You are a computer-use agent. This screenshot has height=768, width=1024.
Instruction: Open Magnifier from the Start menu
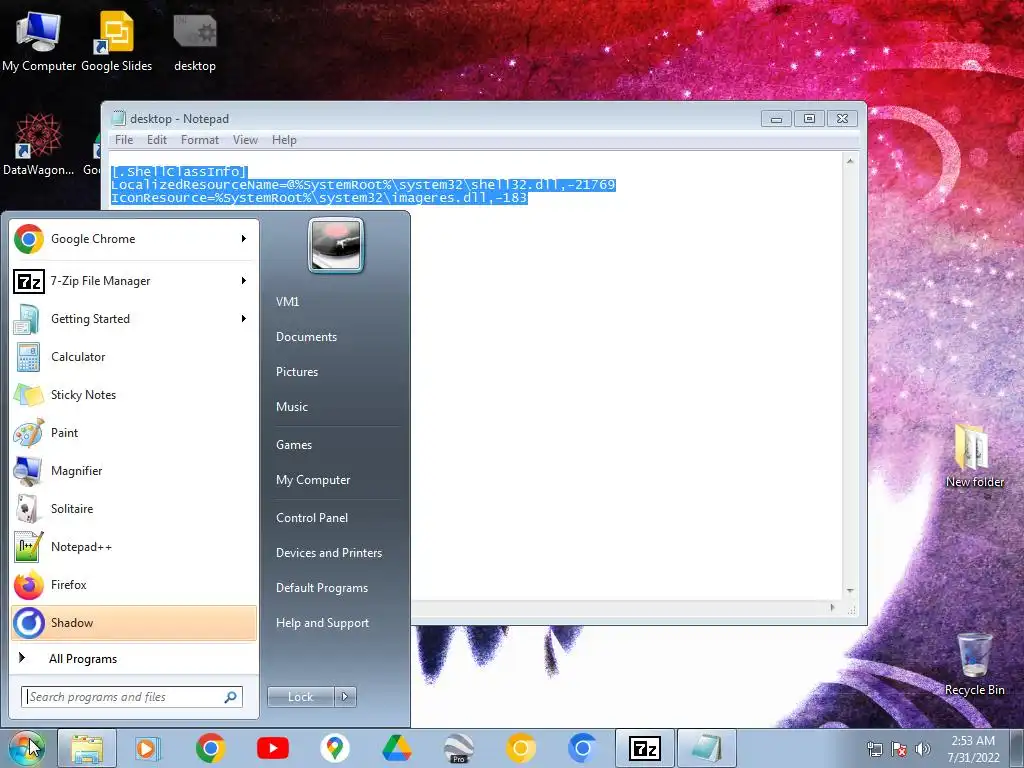click(134, 471)
